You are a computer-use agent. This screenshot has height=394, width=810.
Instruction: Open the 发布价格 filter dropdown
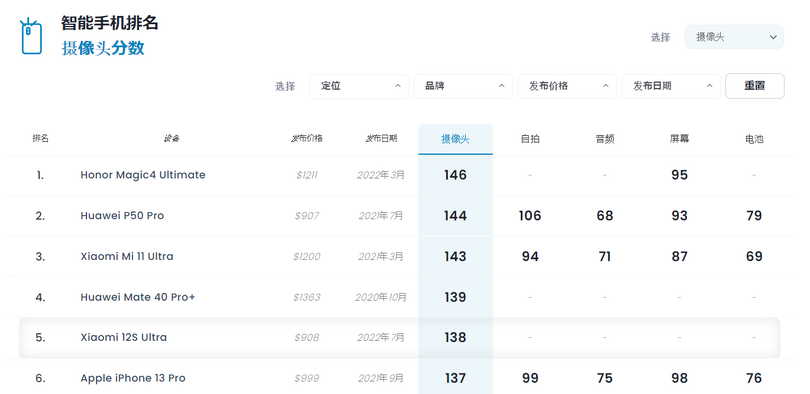[567, 86]
